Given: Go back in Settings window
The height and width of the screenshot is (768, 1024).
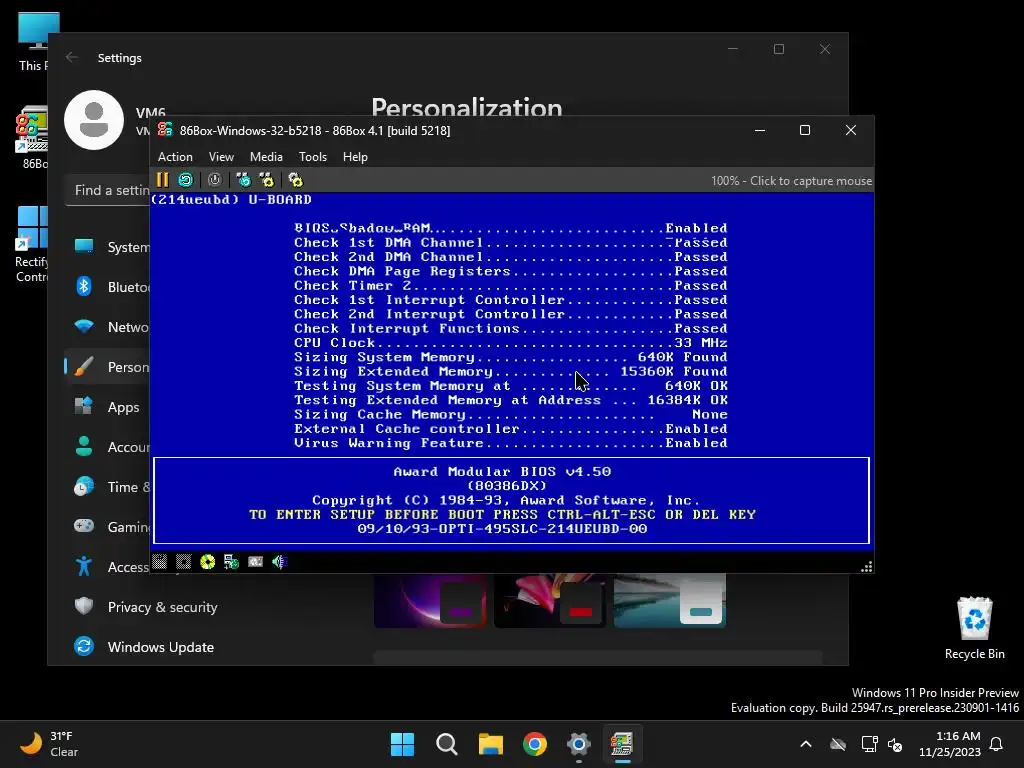Looking at the screenshot, I should [72, 57].
